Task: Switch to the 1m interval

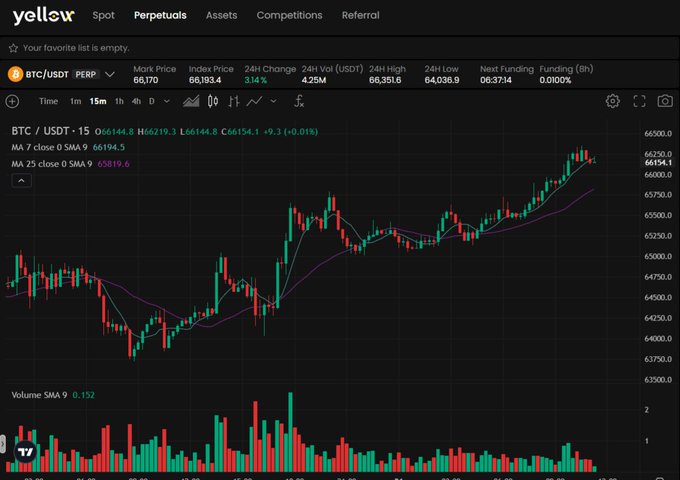Action: point(75,101)
